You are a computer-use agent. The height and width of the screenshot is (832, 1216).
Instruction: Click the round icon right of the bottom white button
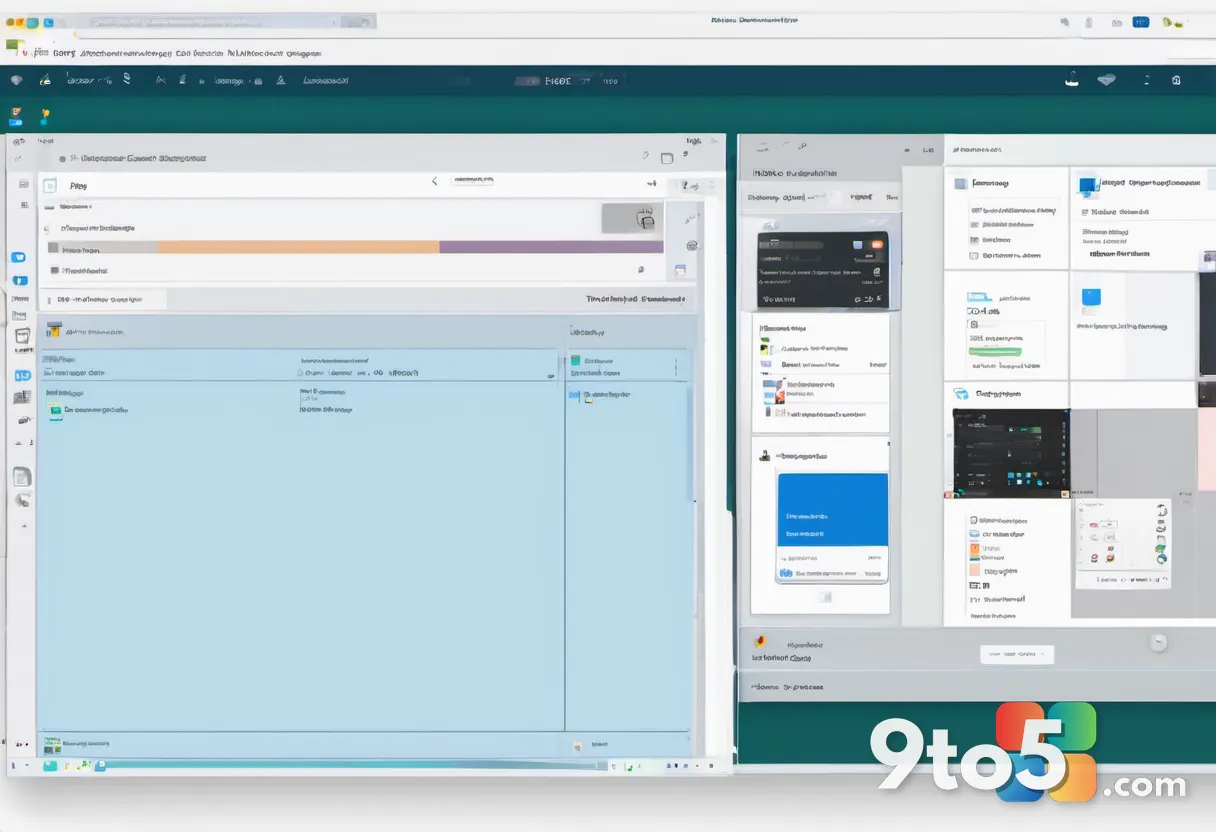(1159, 643)
